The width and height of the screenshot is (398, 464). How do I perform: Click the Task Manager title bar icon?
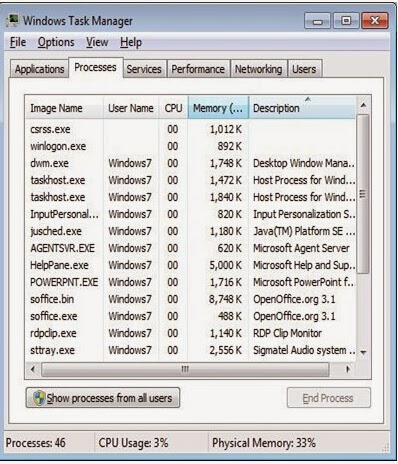pos(13,20)
